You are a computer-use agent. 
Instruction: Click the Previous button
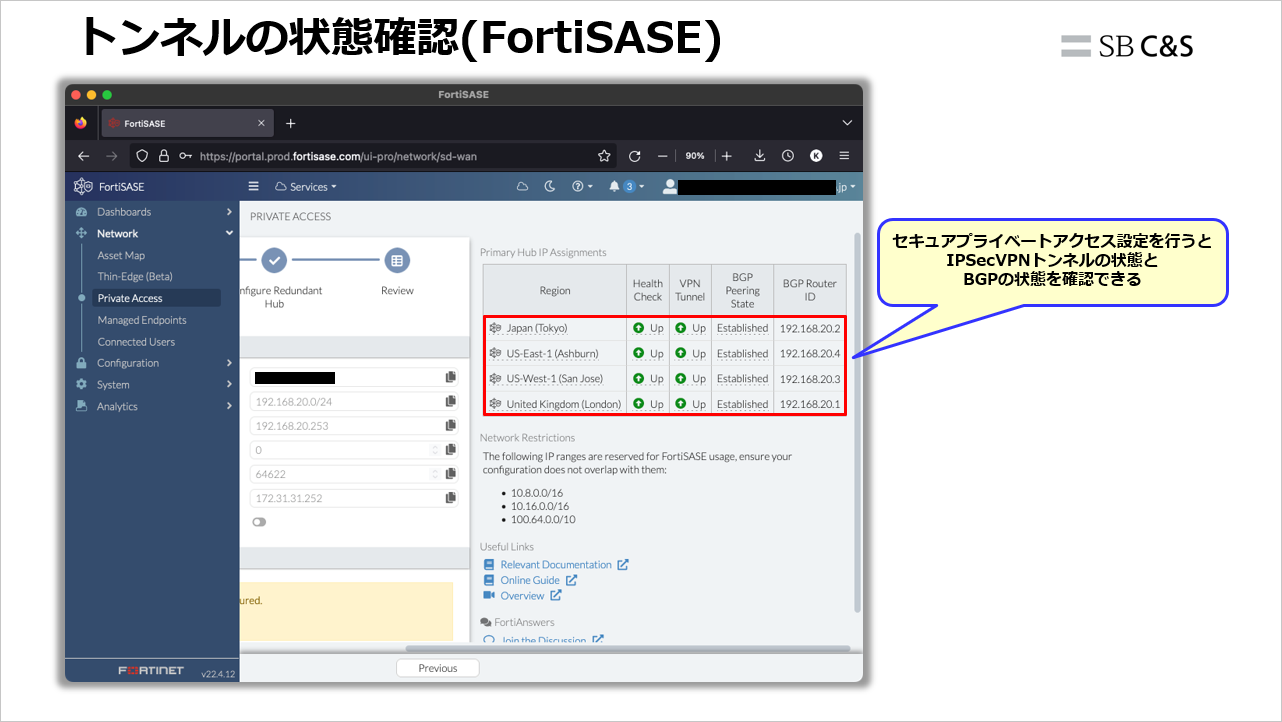point(438,668)
